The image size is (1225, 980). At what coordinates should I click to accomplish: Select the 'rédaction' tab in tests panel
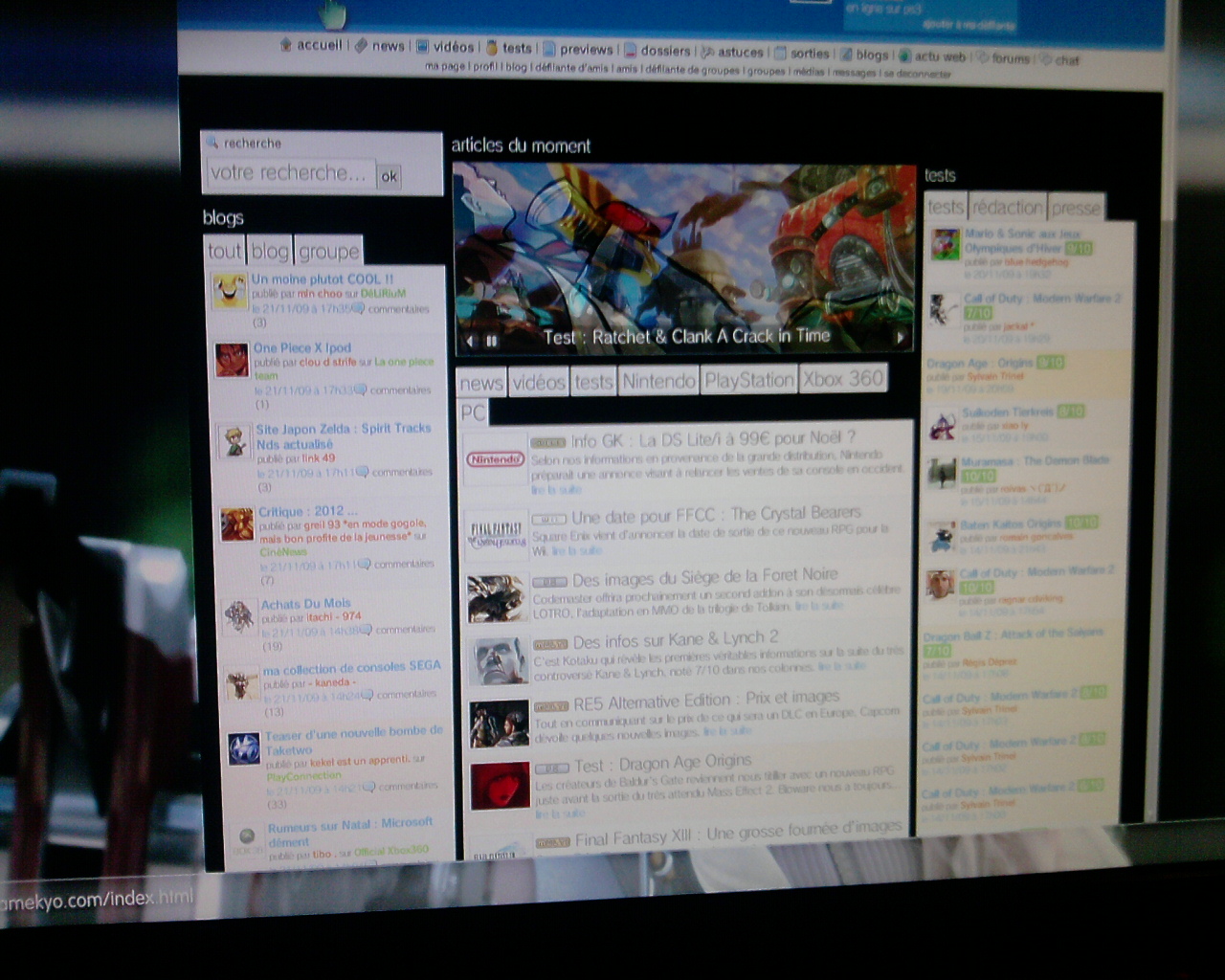tap(1007, 207)
